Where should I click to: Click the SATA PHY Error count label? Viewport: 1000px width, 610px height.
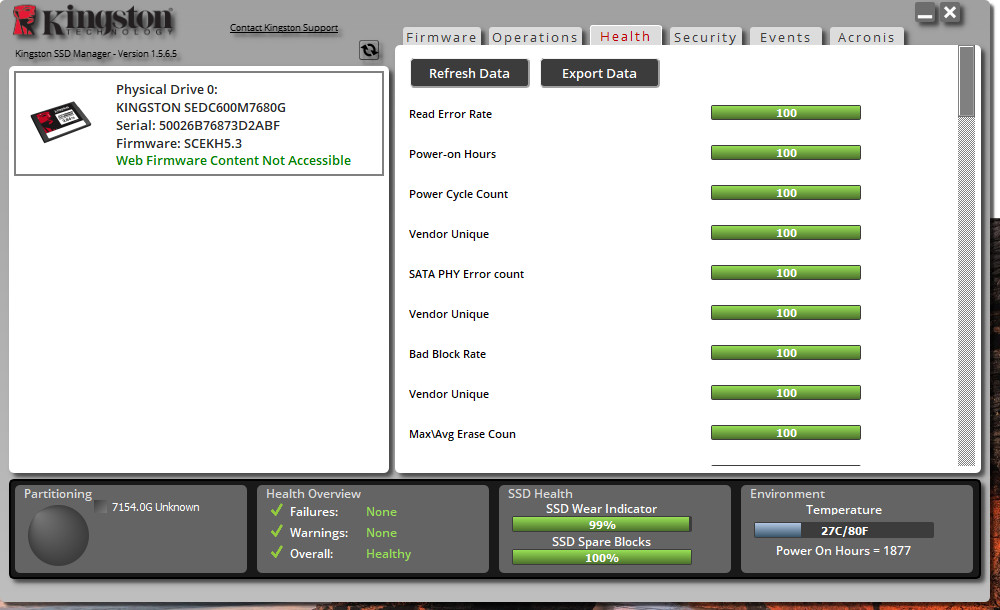[x=466, y=274]
